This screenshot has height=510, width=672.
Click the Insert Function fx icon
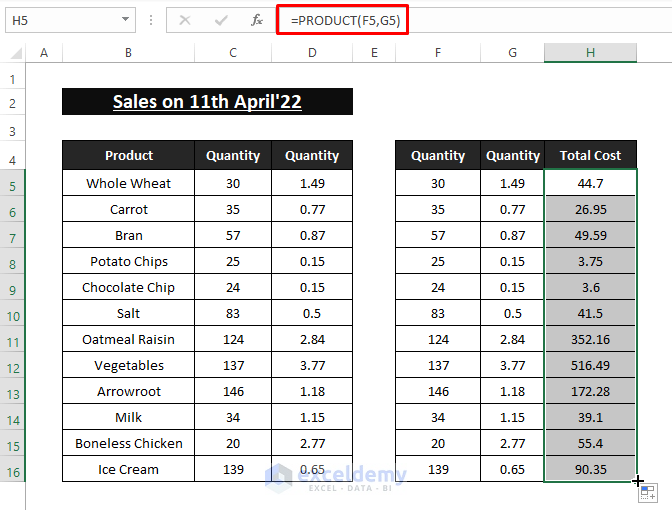pyautogui.click(x=257, y=20)
